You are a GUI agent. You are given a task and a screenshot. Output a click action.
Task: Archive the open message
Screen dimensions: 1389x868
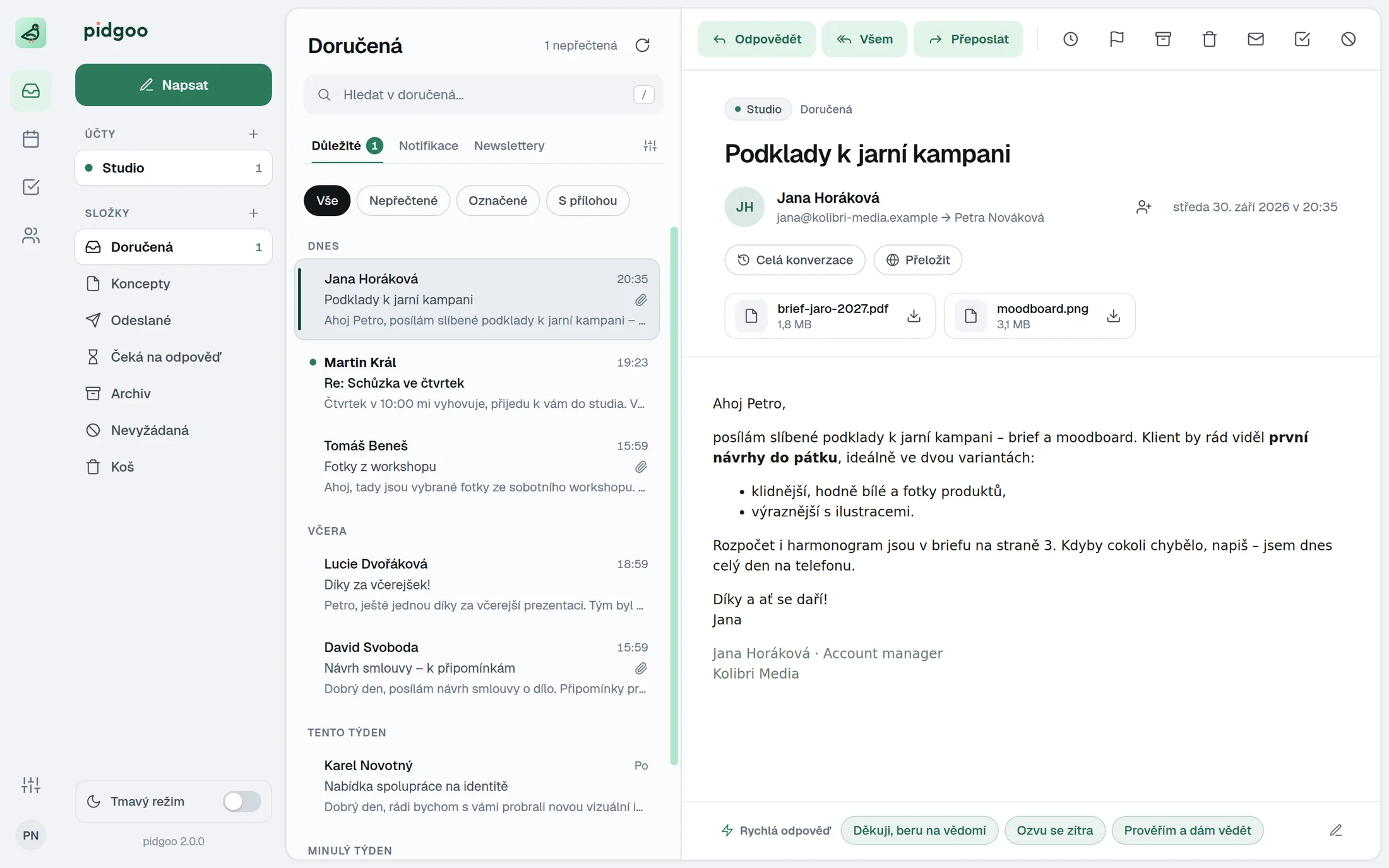pos(1163,39)
